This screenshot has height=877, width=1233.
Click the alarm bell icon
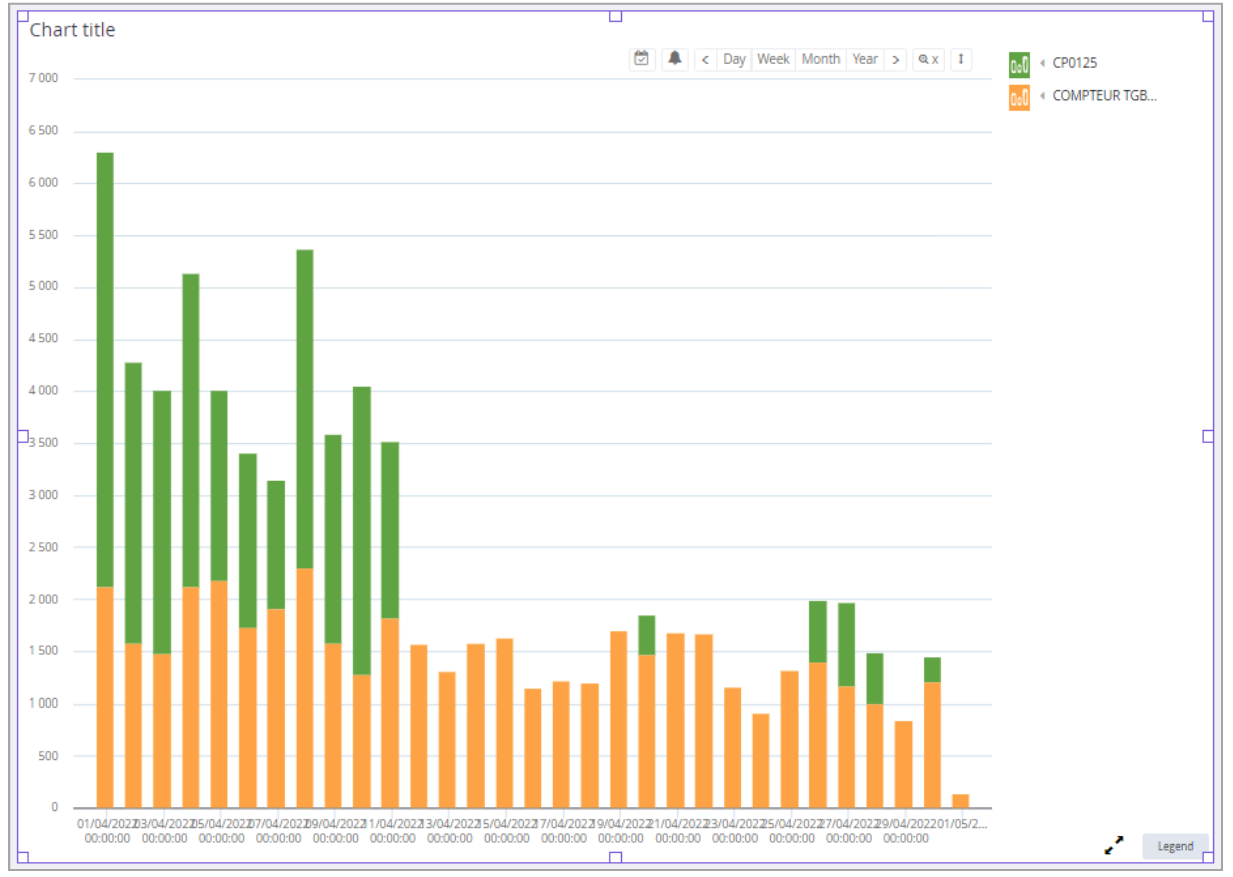coord(675,59)
